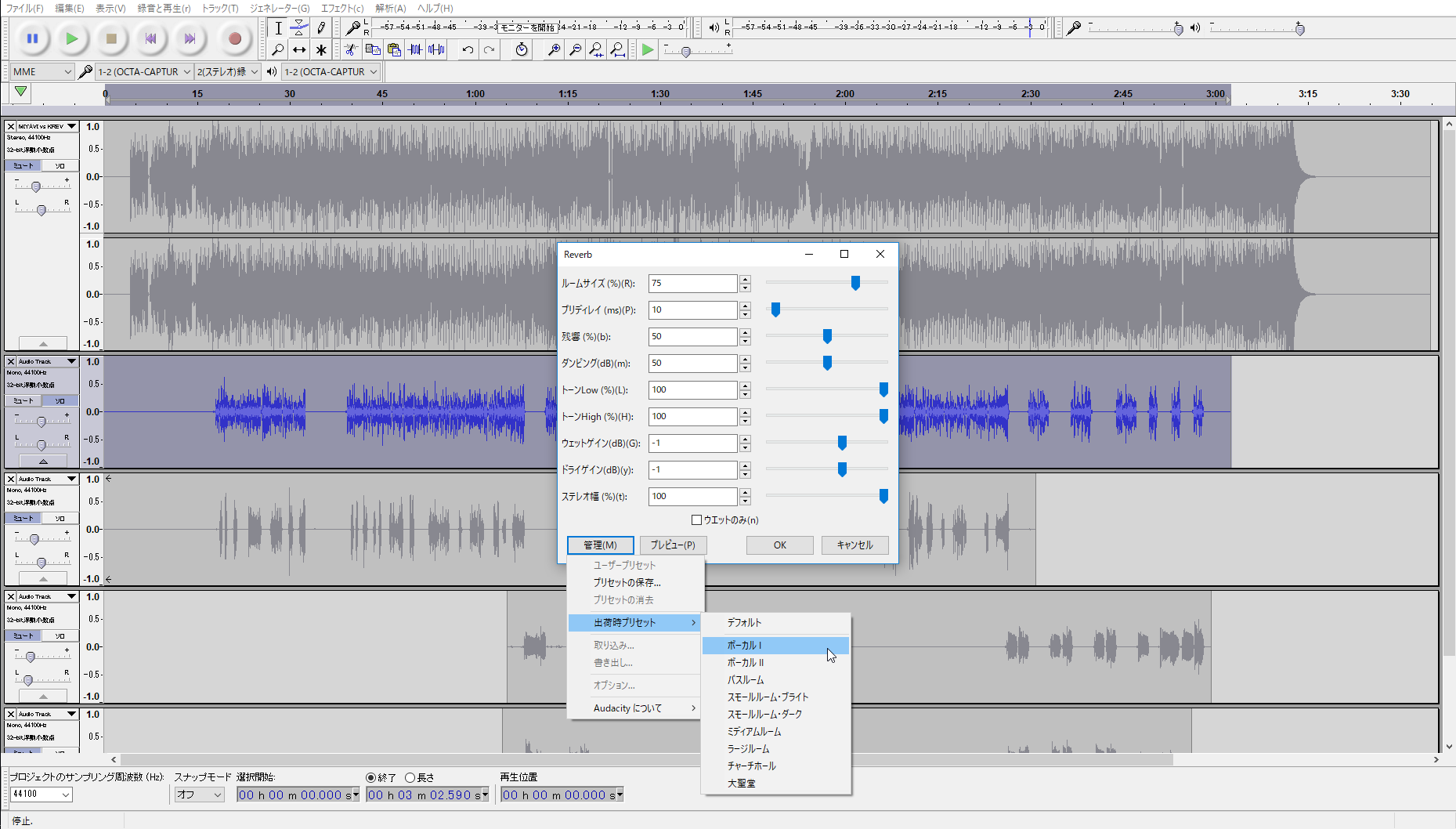Click the プレビュー(P) button
The width and height of the screenshot is (1456, 829).
coord(674,545)
